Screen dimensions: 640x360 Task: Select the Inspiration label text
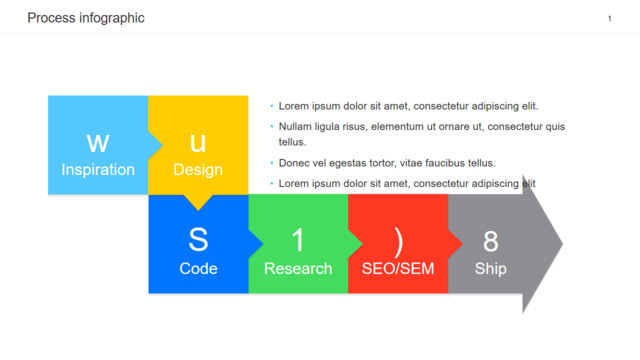(x=98, y=170)
